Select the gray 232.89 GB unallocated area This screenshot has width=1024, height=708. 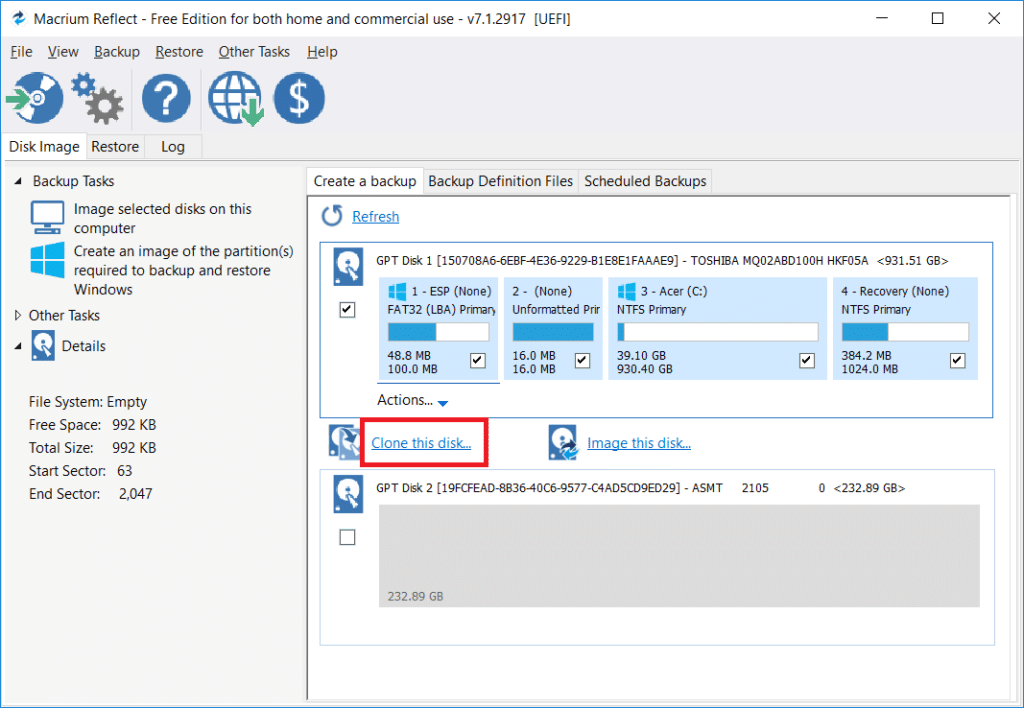(x=679, y=555)
